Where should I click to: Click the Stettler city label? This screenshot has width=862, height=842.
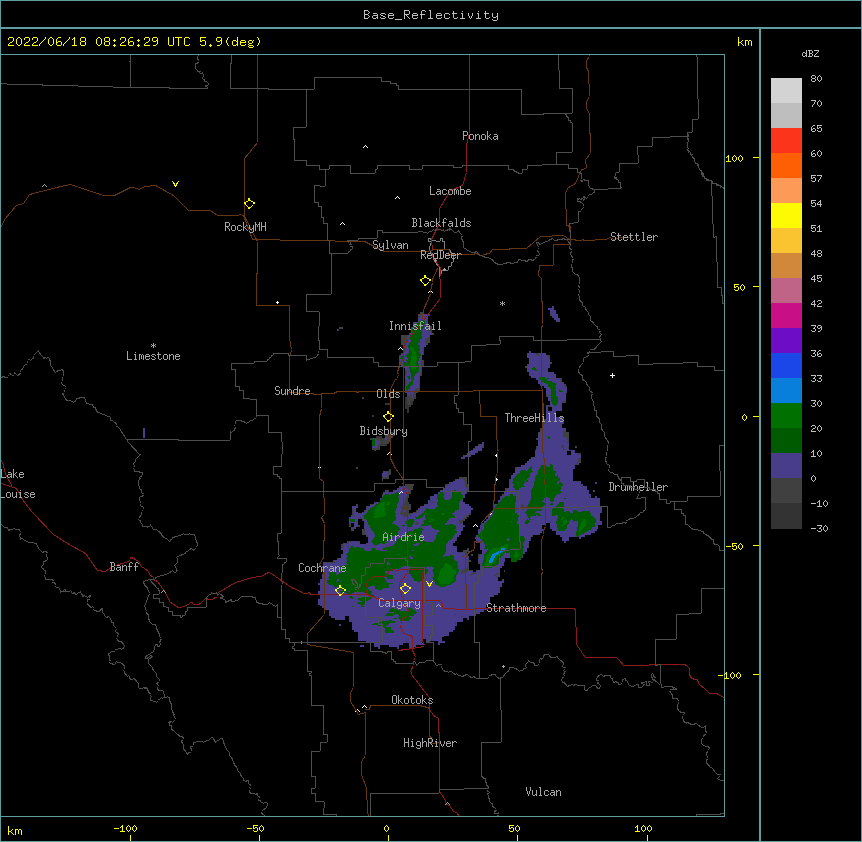(x=634, y=237)
